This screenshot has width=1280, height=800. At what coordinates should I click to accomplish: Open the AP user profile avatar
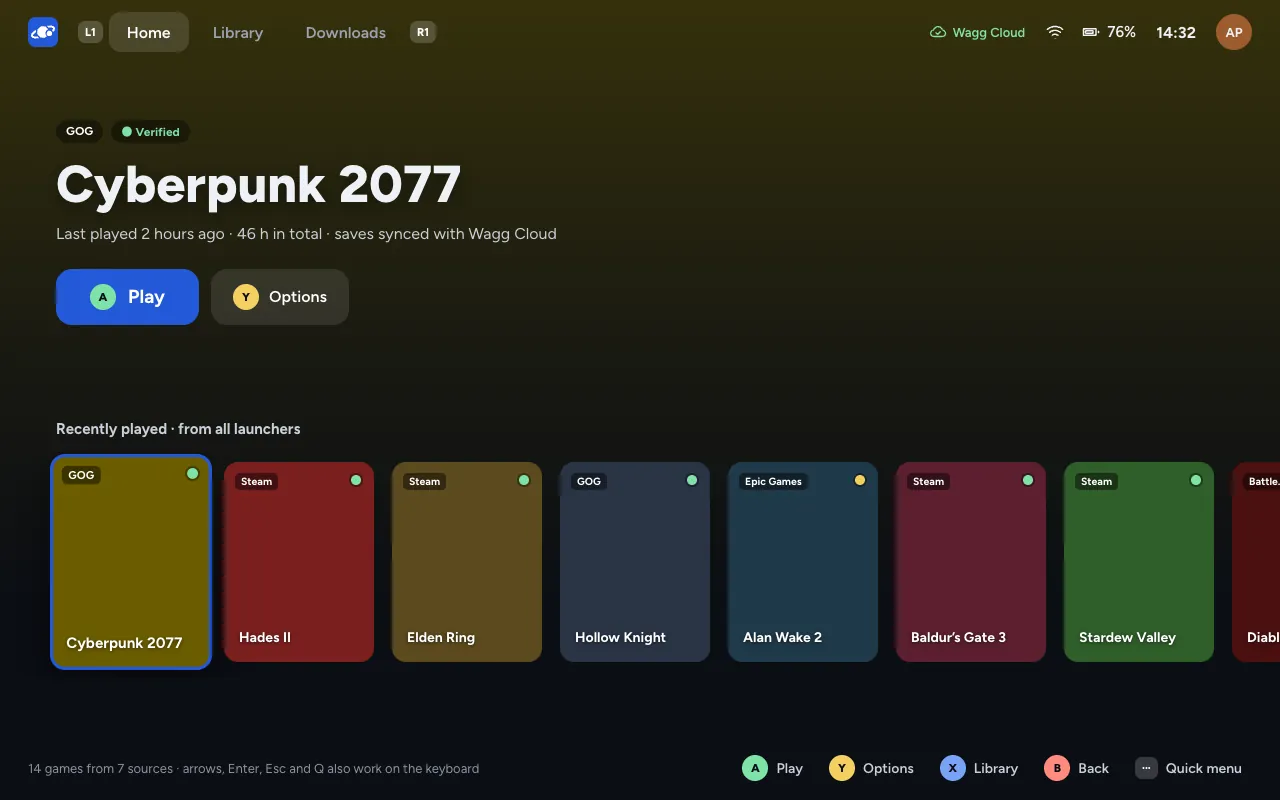click(x=1234, y=32)
